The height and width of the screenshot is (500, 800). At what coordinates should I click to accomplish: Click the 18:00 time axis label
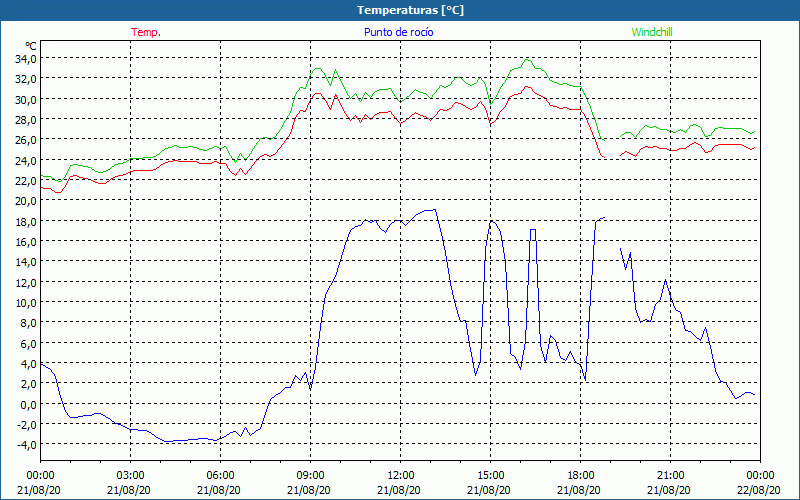[581, 476]
